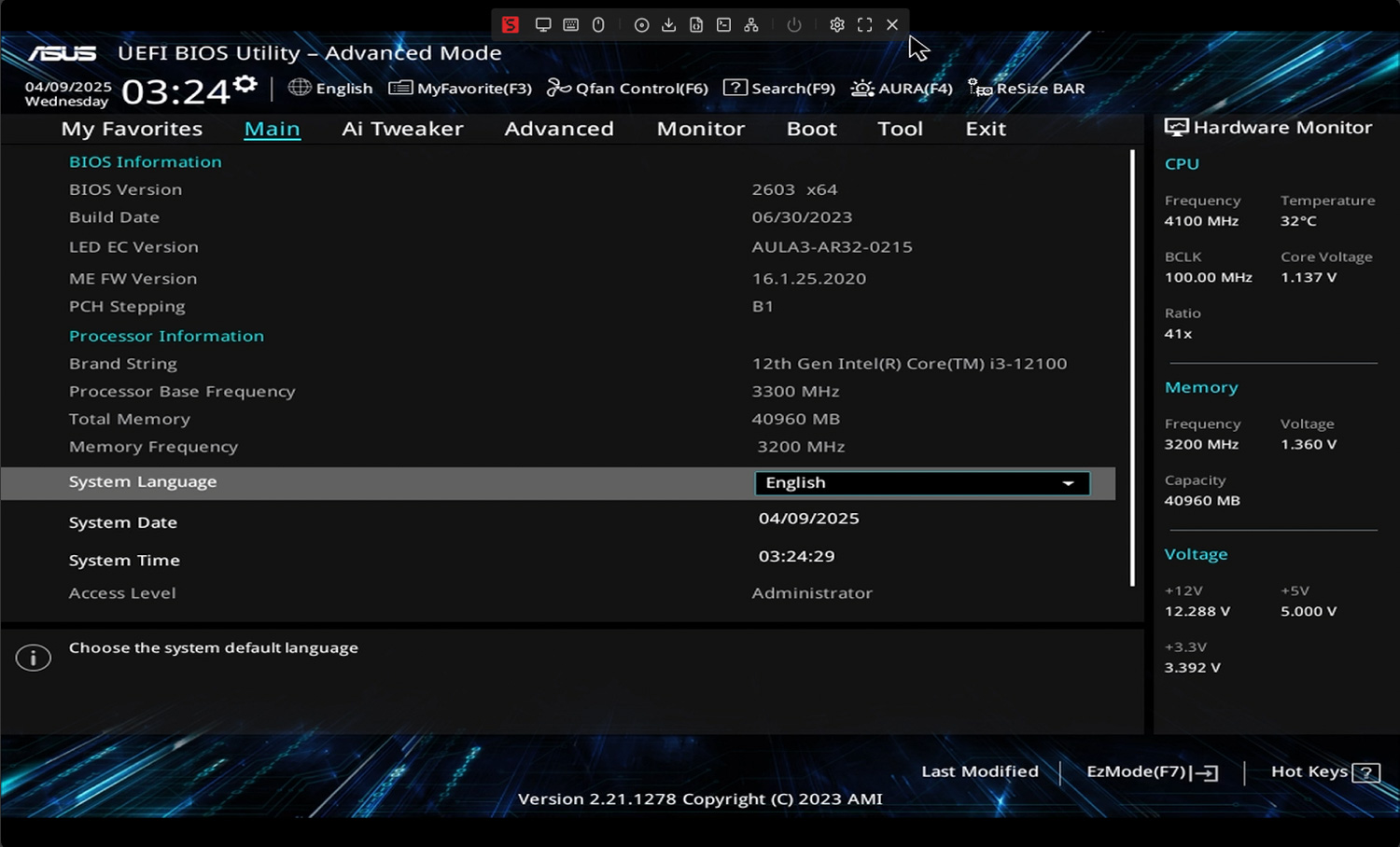Click Processor Information heading
Viewport: 1400px width, 847px height.
coord(166,336)
